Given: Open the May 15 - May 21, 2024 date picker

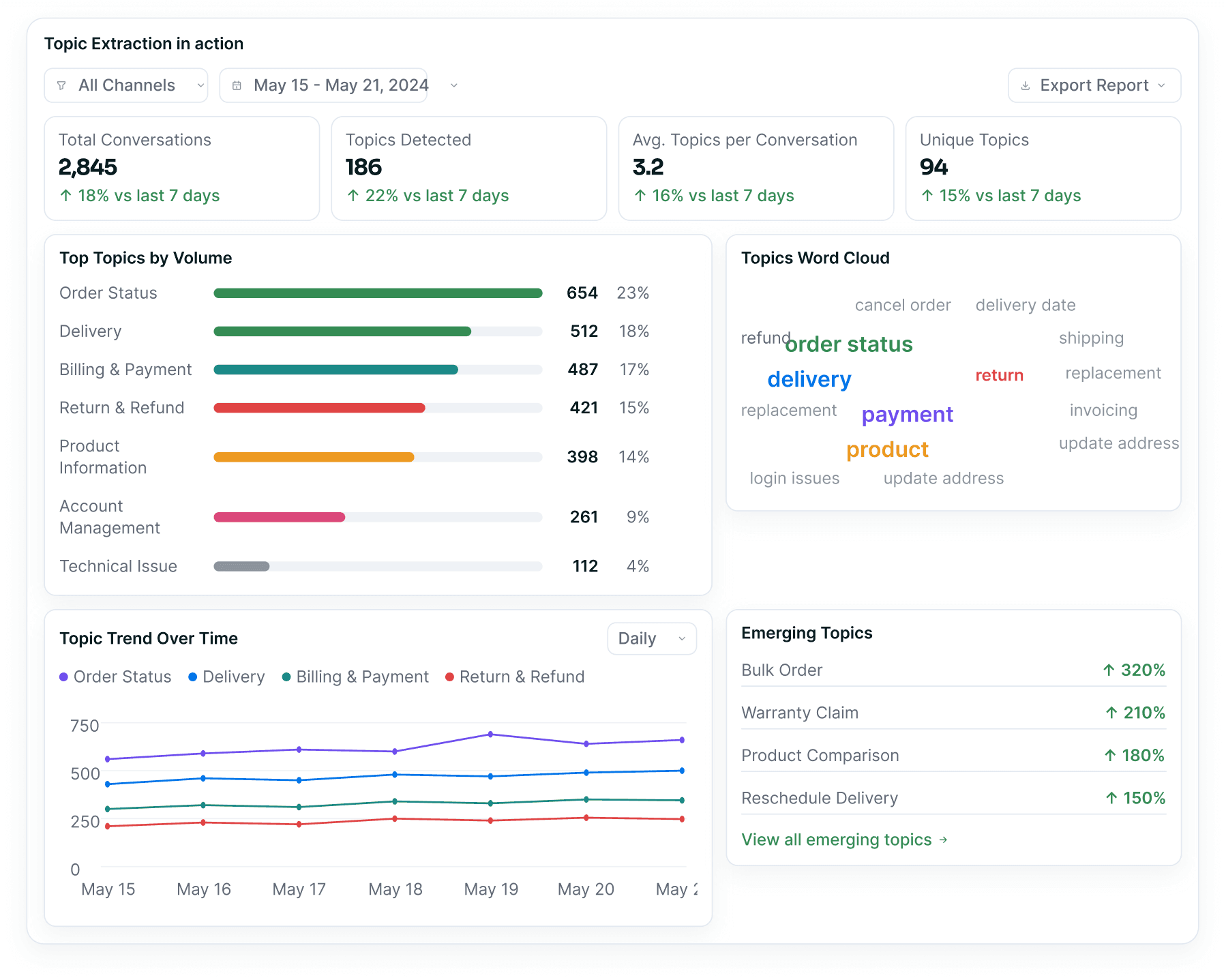Looking at the screenshot, I should [323, 85].
